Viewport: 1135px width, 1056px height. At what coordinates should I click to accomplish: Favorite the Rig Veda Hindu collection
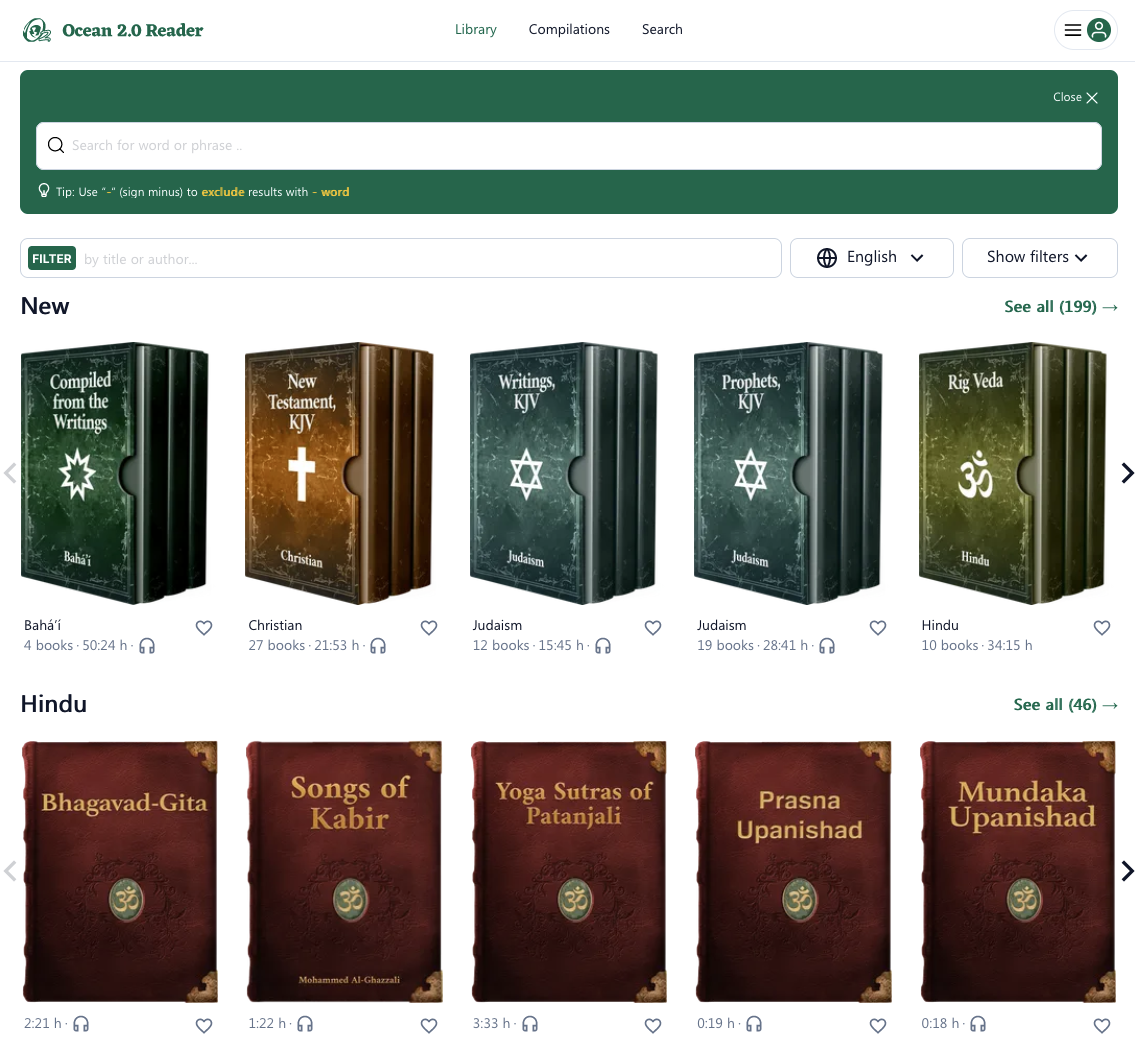[1102, 627]
